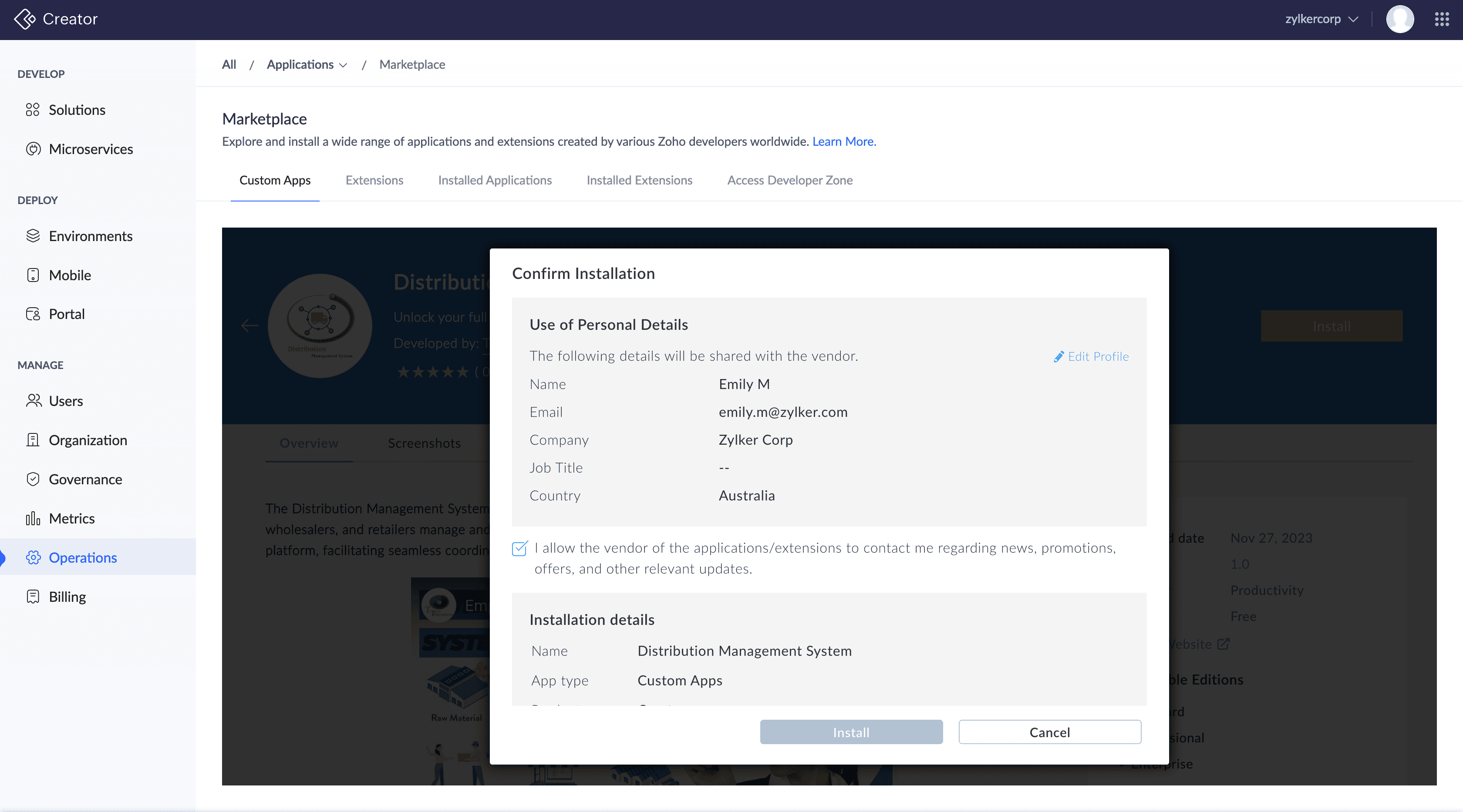Select Organization in the Manage section
1463x812 pixels.
pos(88,440)
